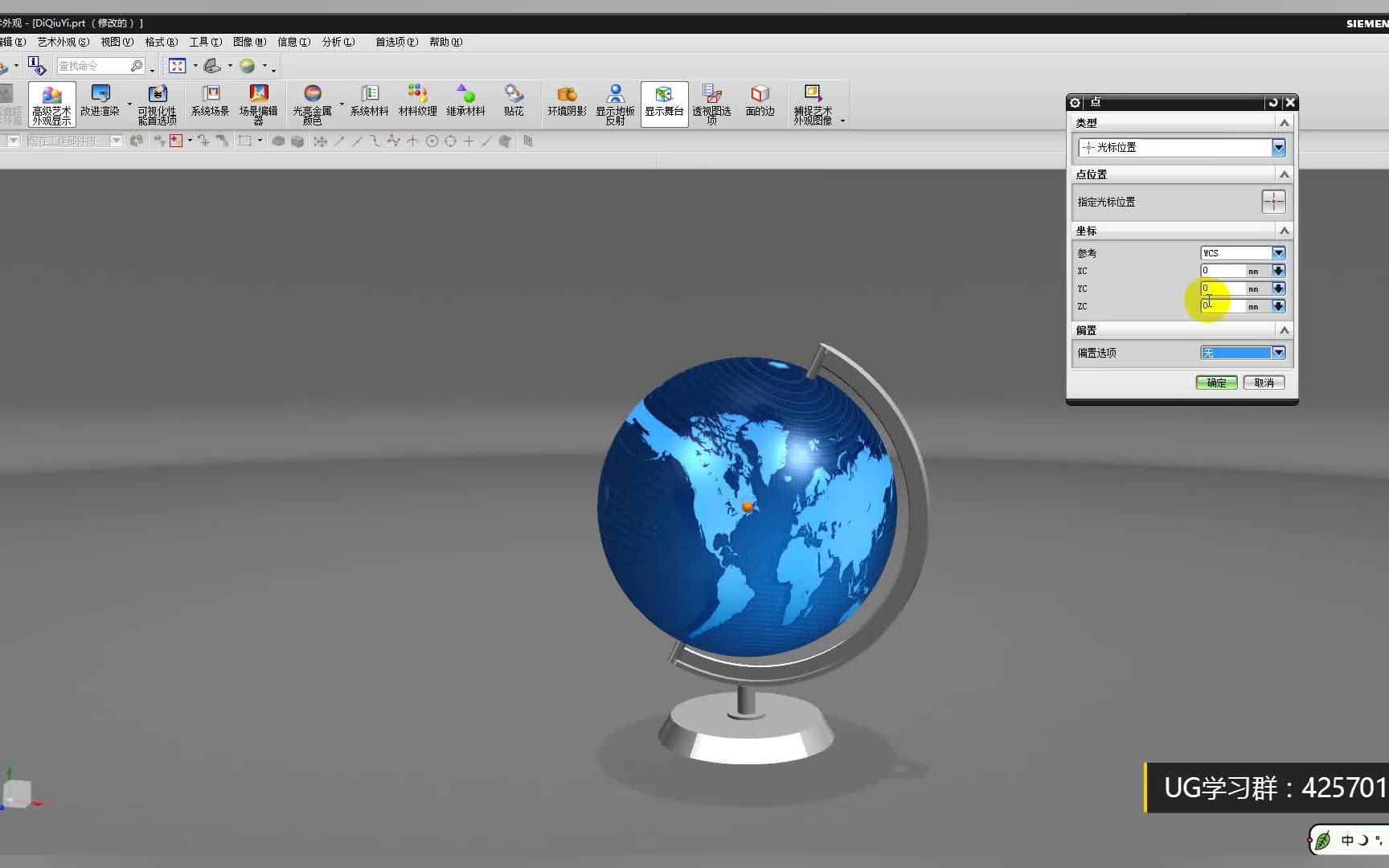Collapse the 点位置 section
Screen dimensions: 1389x868
[1284, 174]
